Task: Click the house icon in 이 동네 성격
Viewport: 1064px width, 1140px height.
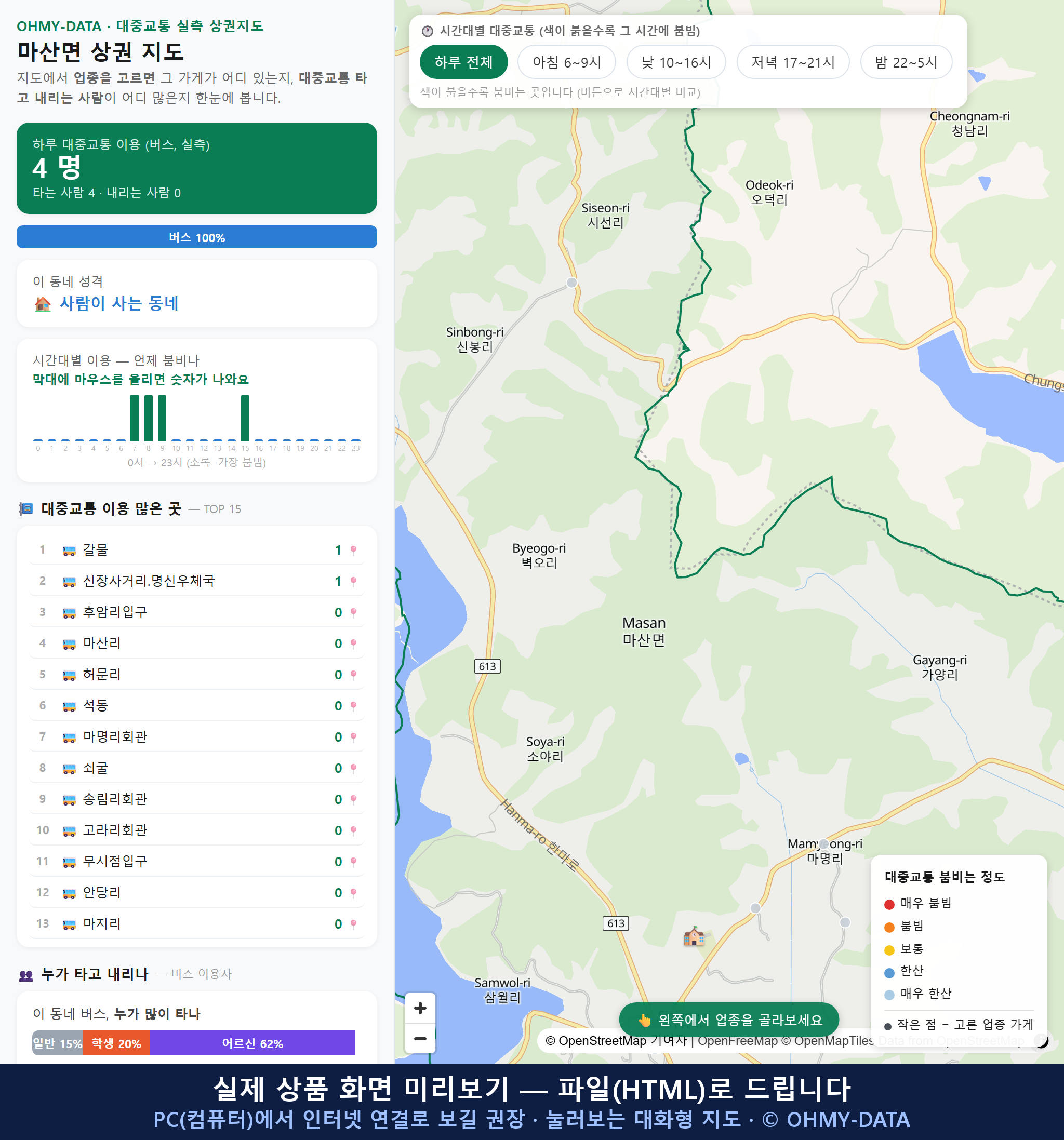Action: point(43,303)
